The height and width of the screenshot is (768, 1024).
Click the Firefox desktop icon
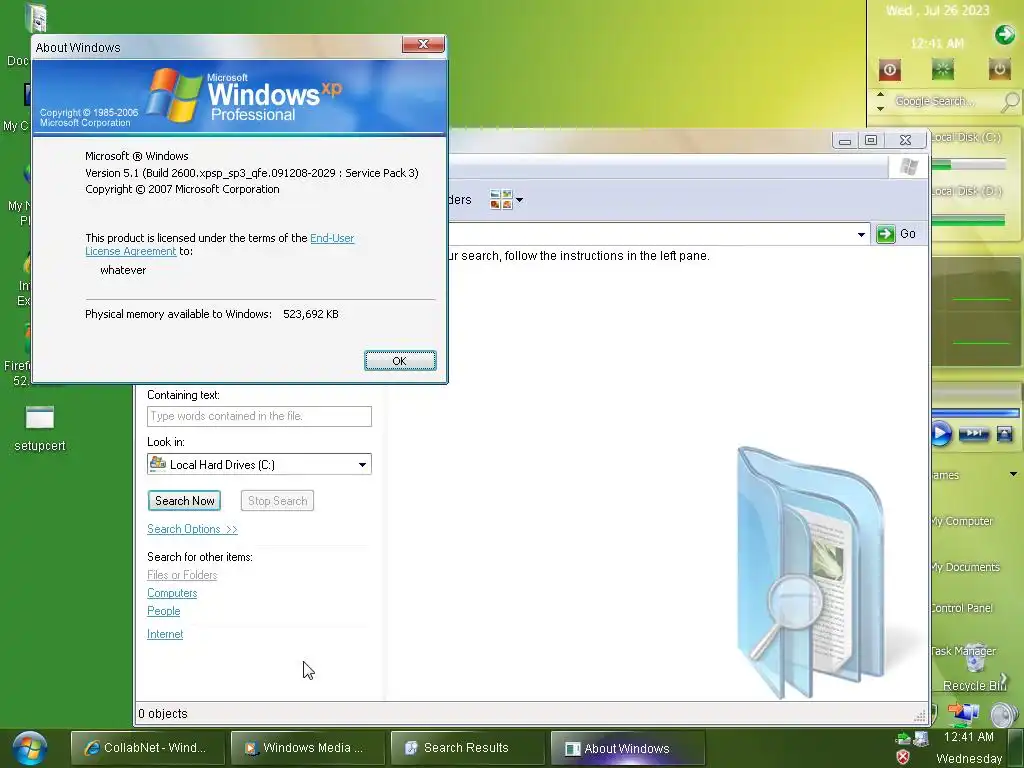click(16, 357)
